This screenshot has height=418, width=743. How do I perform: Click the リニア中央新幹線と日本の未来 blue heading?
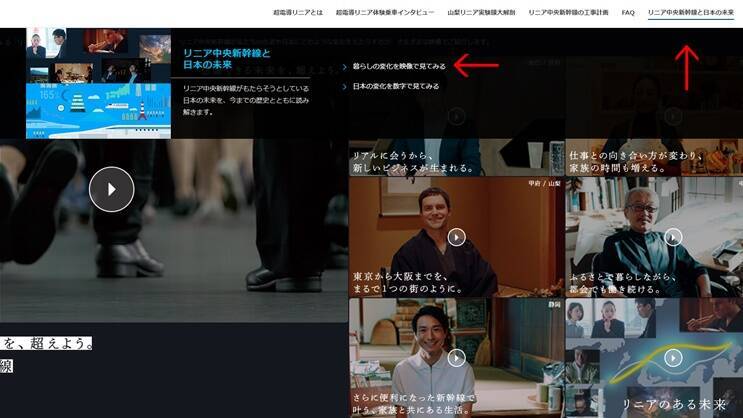click(x=226, y=58)
